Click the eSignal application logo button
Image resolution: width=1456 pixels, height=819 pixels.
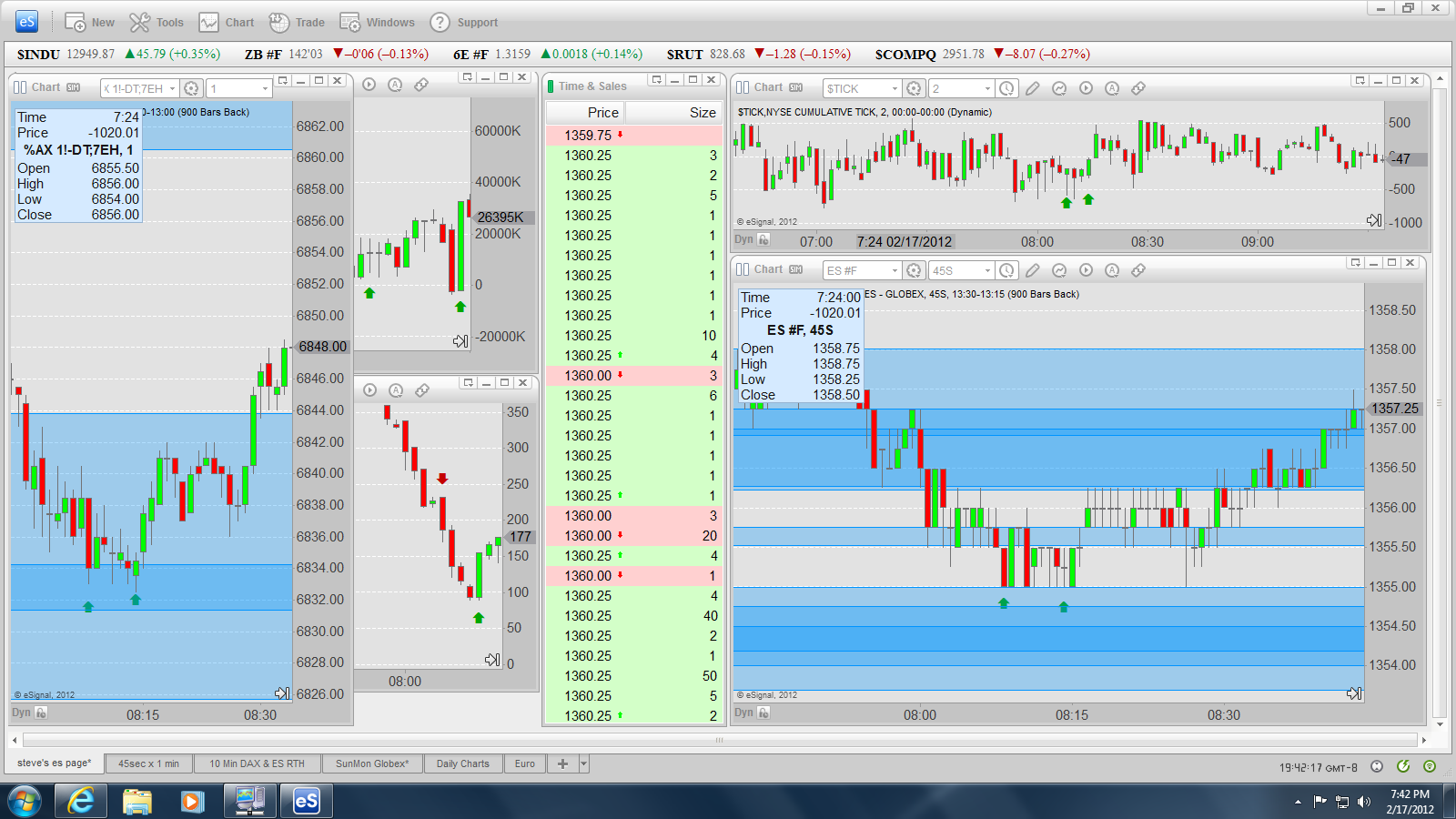coord(27,21)
